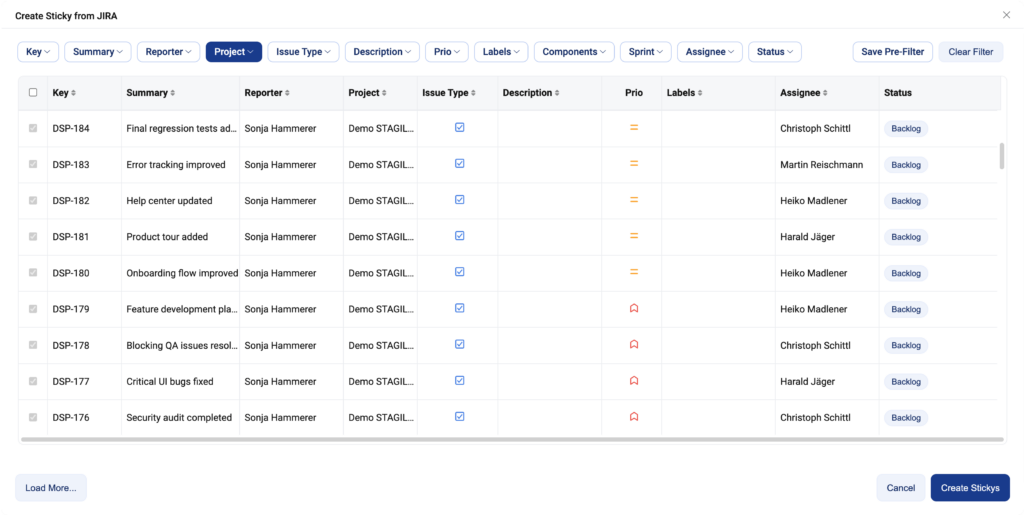The width and height of the screenshot is (1024, 515).
Task: Toggle the select-all checkbox in header
Action: pyautogui.click(x=33, y=93)
